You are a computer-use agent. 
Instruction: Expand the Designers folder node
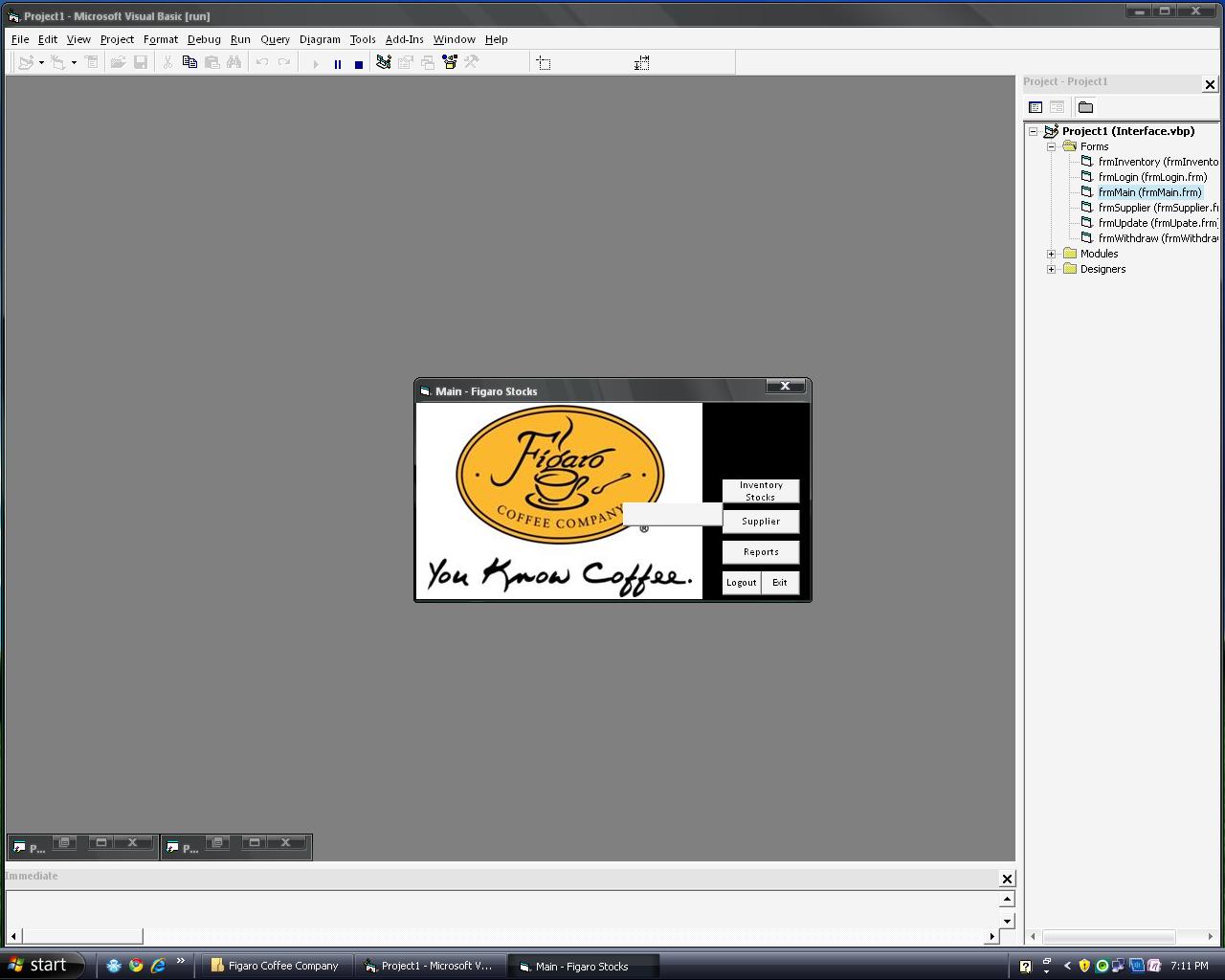pos(1051,269)
